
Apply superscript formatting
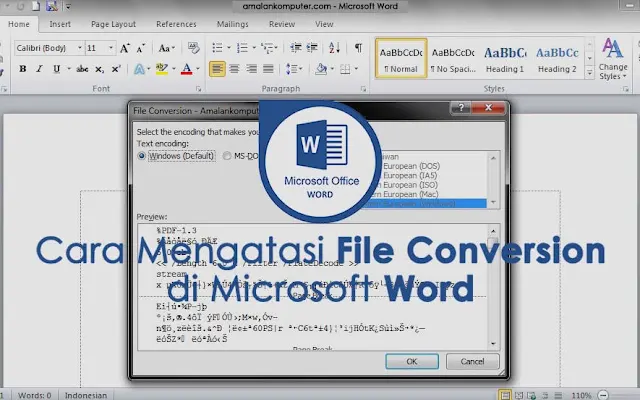point(116,69)
